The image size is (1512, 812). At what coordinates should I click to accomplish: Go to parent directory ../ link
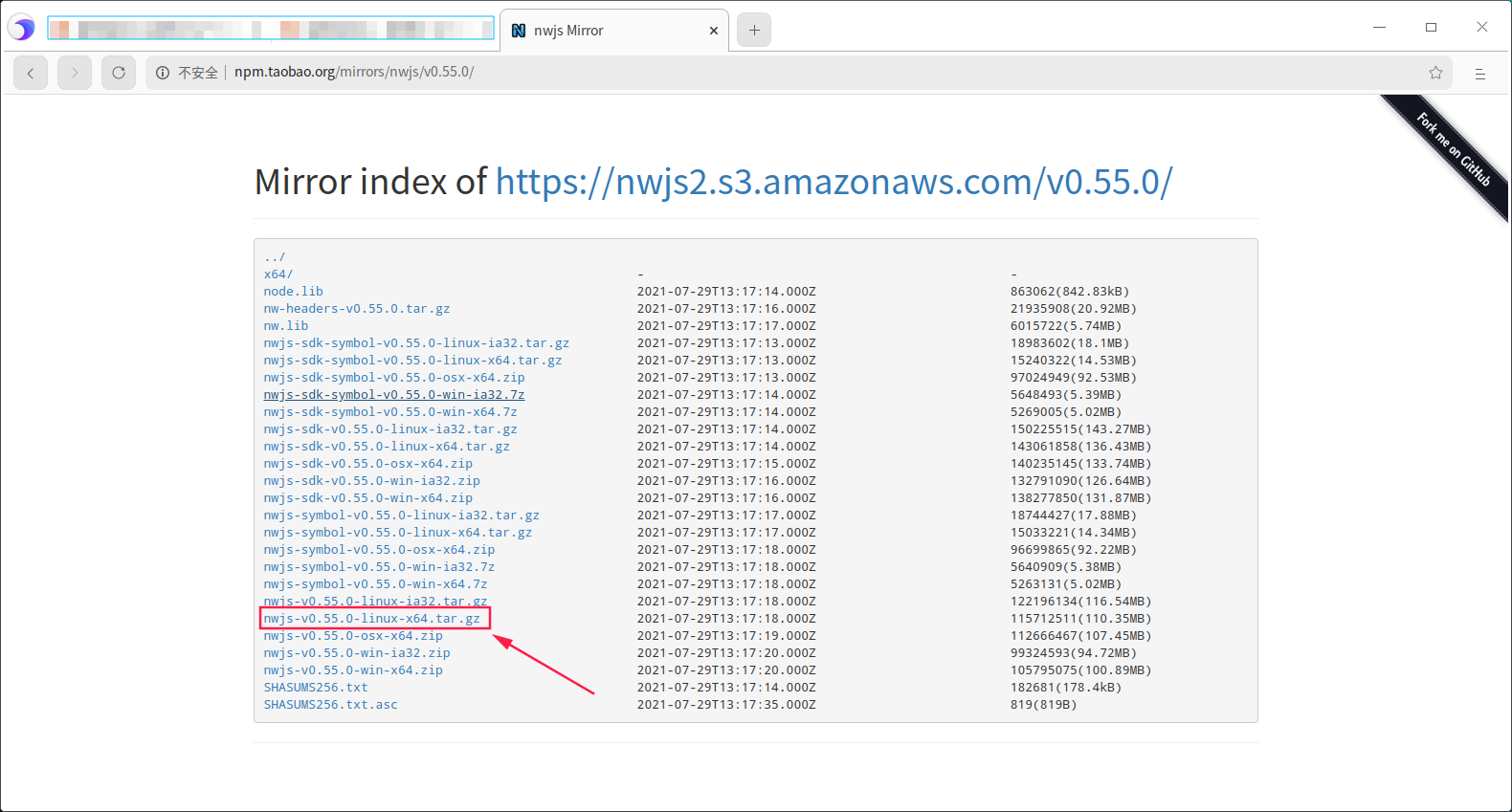click(275, 256)
